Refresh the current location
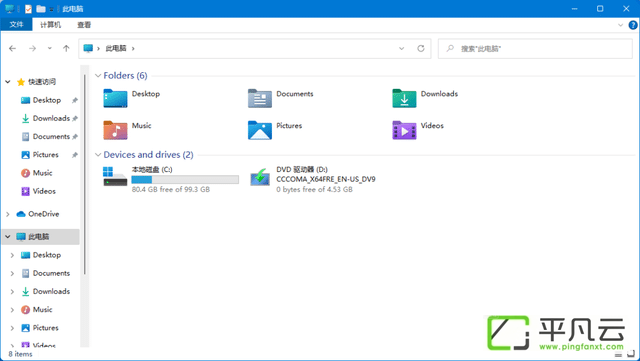This screenshot has width=640, height=361. pyautogui.click(x=421, y=49)
